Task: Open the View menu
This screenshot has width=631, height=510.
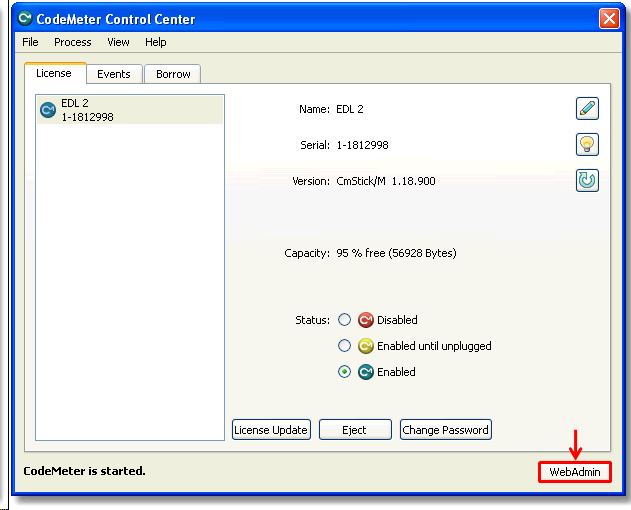Action: click(118, 42)
